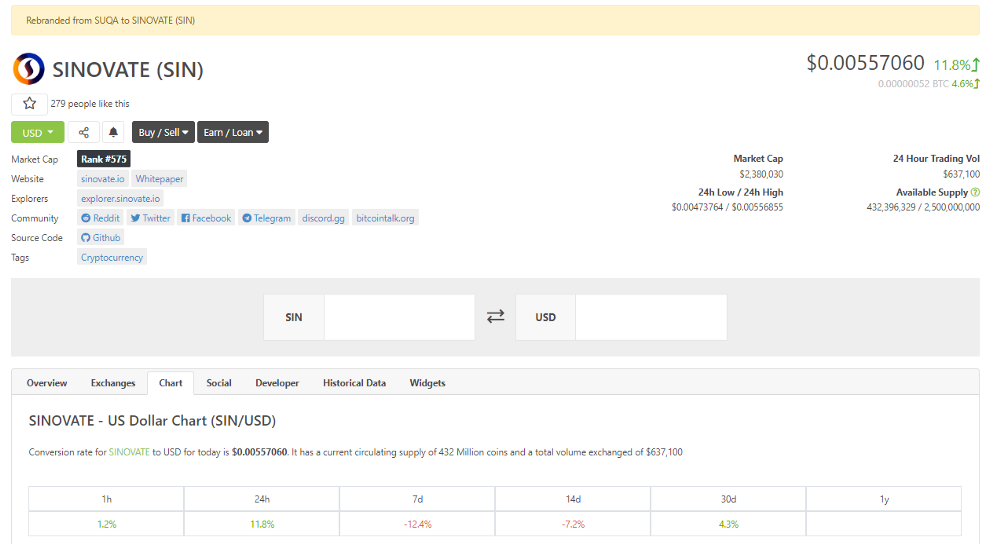Click the star favorite icon

click(x=29, y=103)
